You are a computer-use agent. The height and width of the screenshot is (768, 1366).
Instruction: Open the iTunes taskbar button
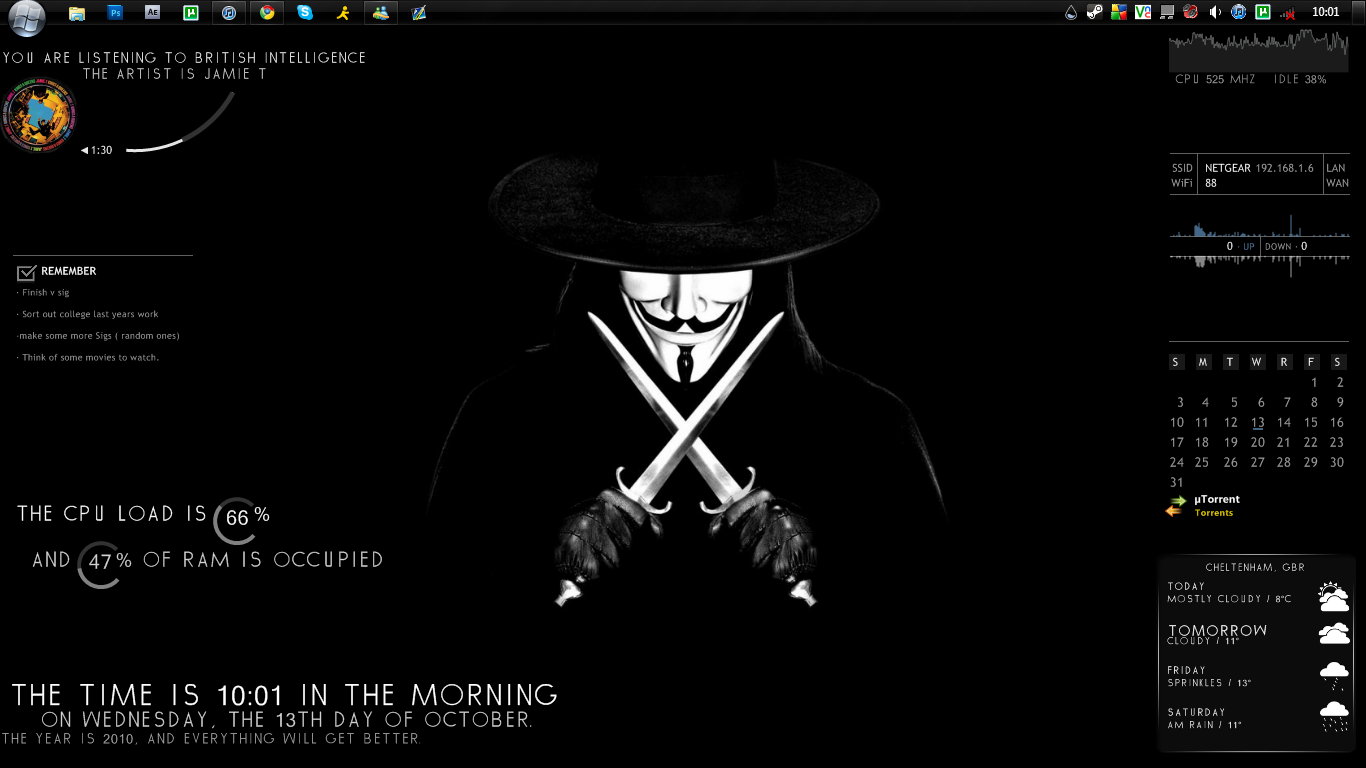[x=229, y=13]
